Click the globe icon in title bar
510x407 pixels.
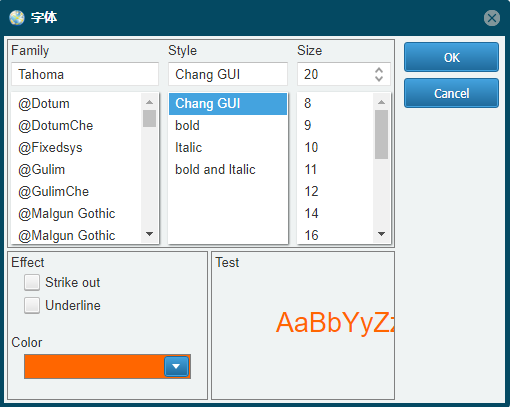17,18
